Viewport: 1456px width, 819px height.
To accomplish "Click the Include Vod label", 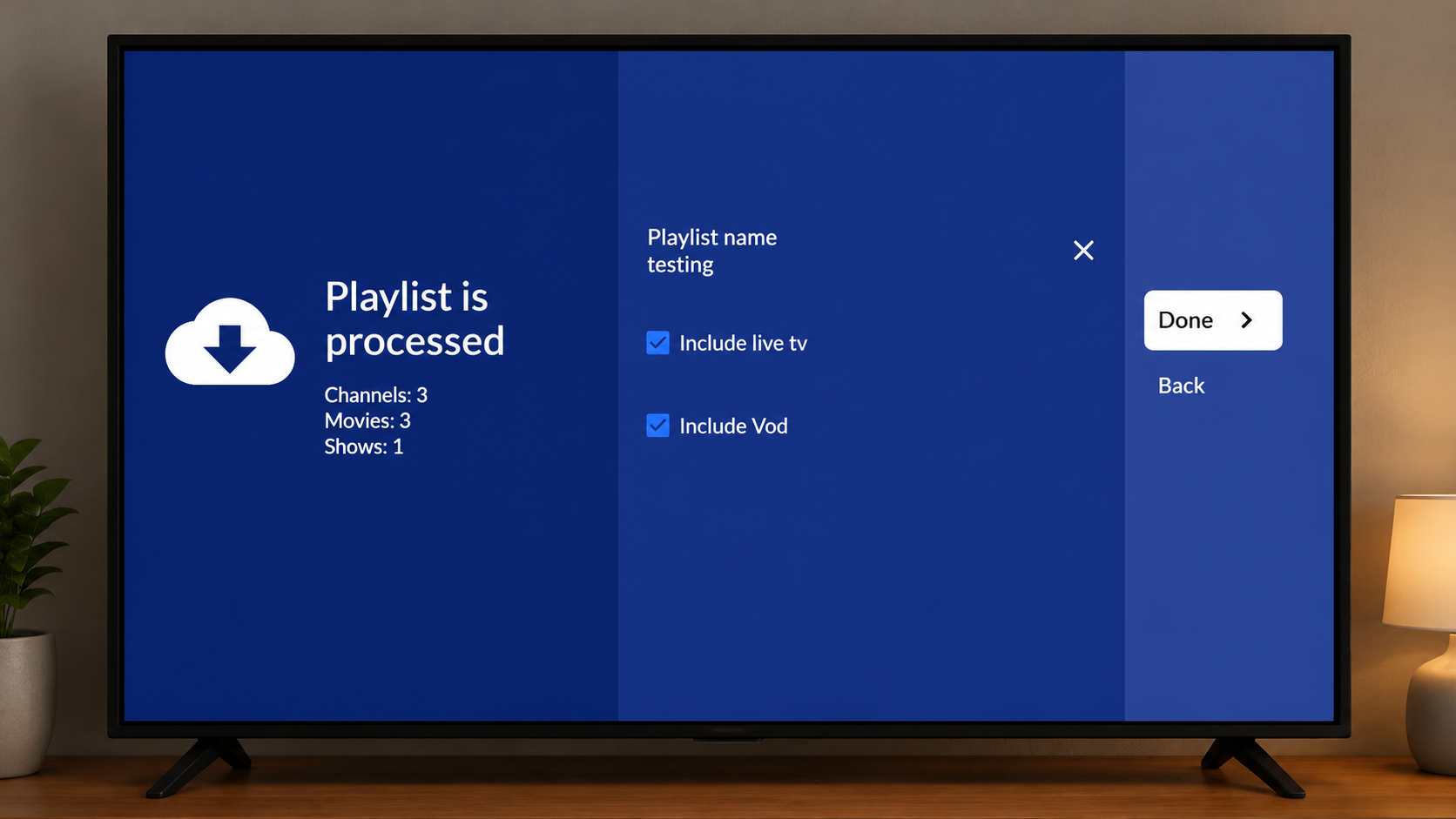I will (733, 426).
